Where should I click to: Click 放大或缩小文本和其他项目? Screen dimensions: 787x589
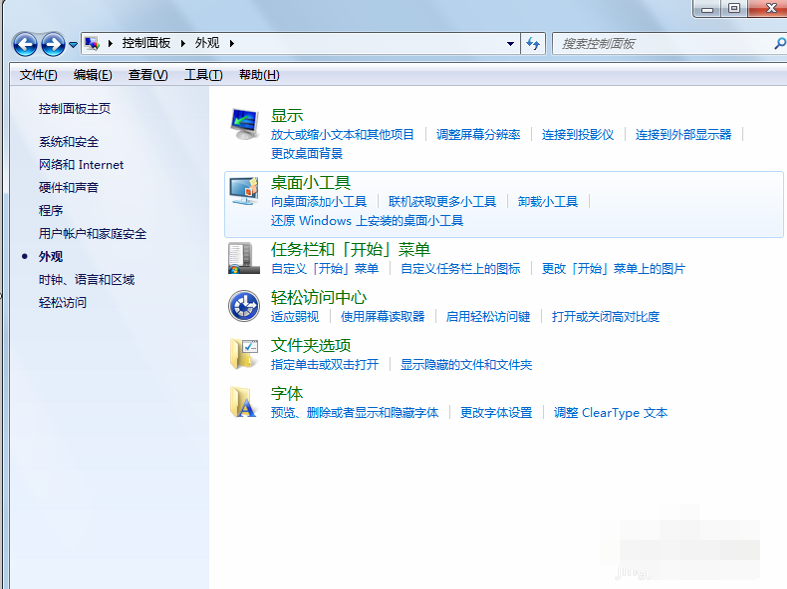point(342,134)
